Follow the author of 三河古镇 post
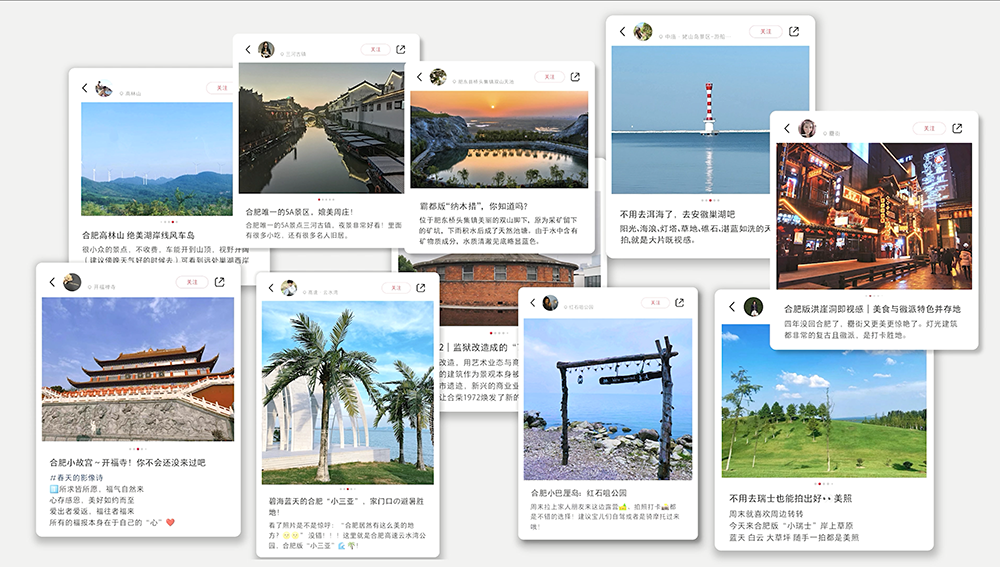Image resolution: width=1000 pixels, height=567 pixels. coord(376,49)
